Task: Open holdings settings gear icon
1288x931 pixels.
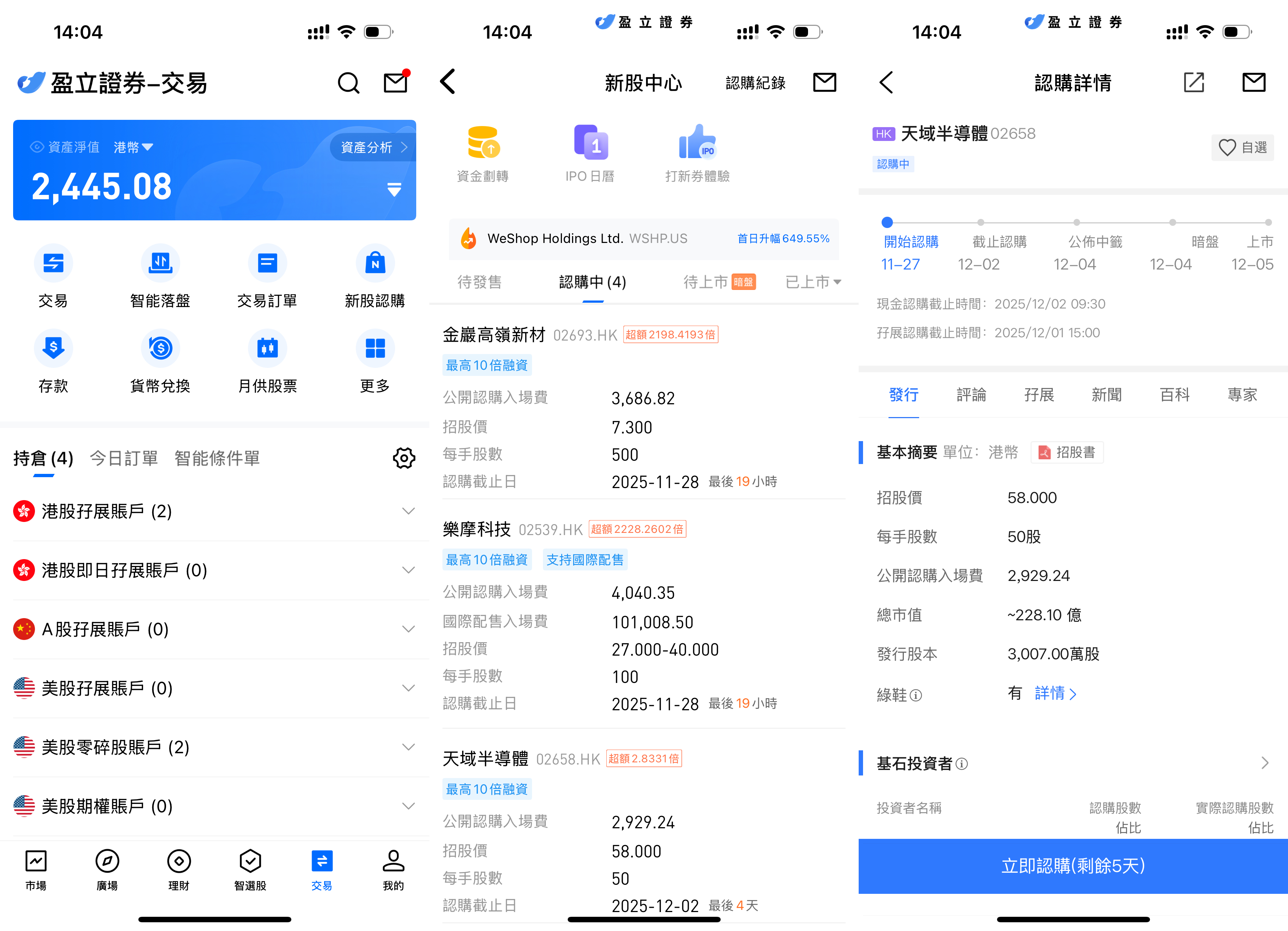Action: [x=404, y=458]
